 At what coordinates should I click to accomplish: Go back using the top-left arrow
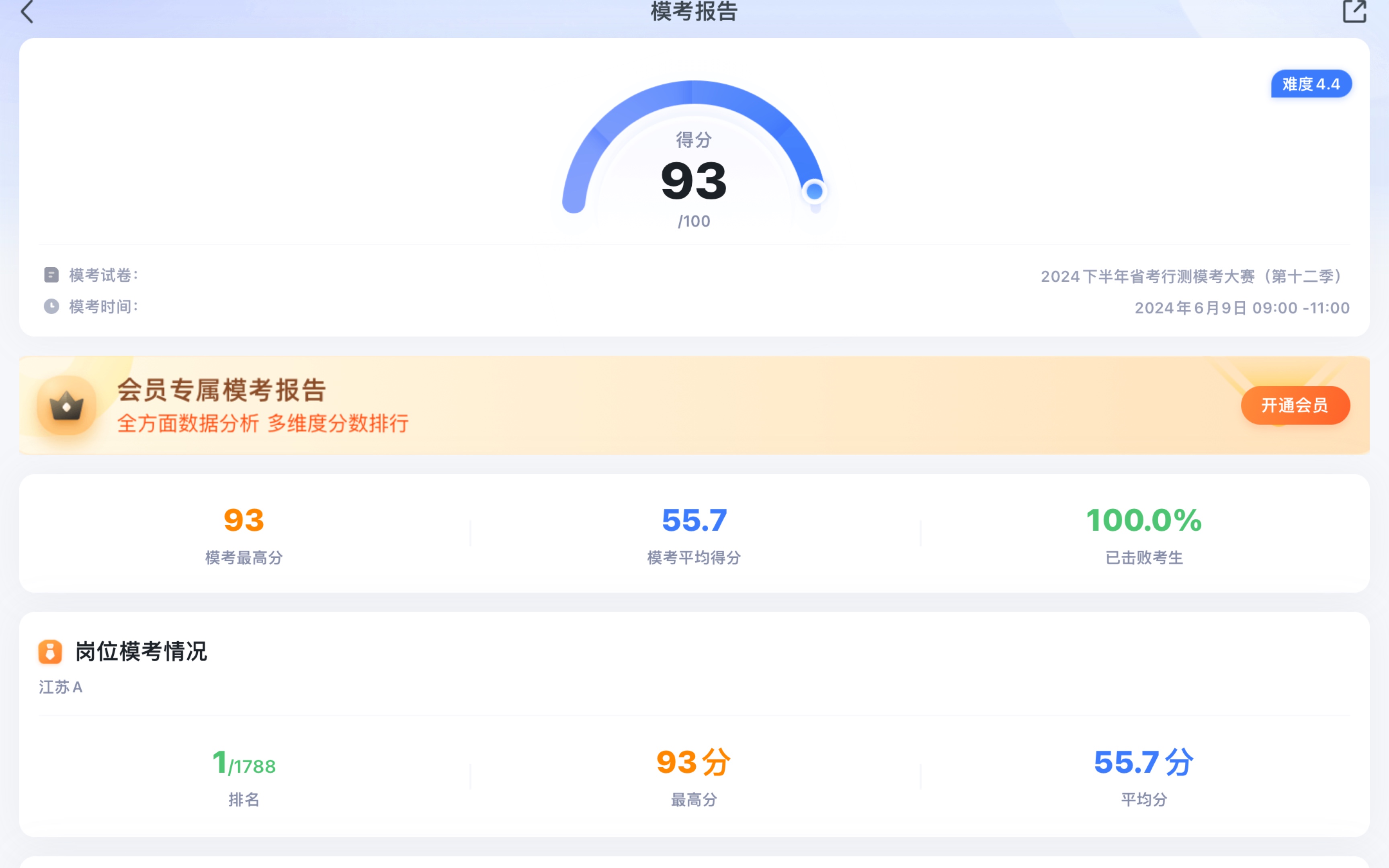pyautogui.click(x=27, y=12)
